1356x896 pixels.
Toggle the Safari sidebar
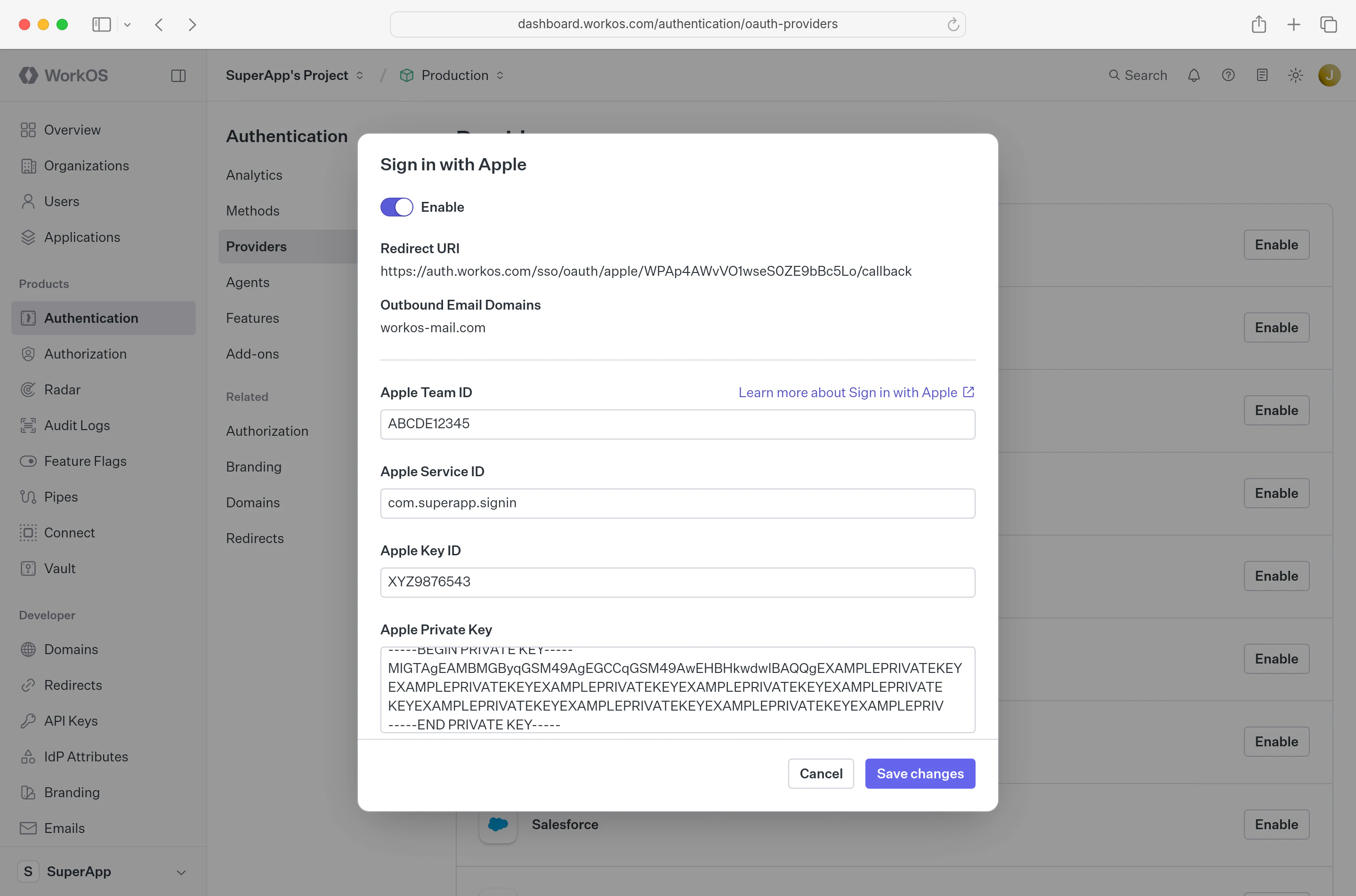(101, 24)
